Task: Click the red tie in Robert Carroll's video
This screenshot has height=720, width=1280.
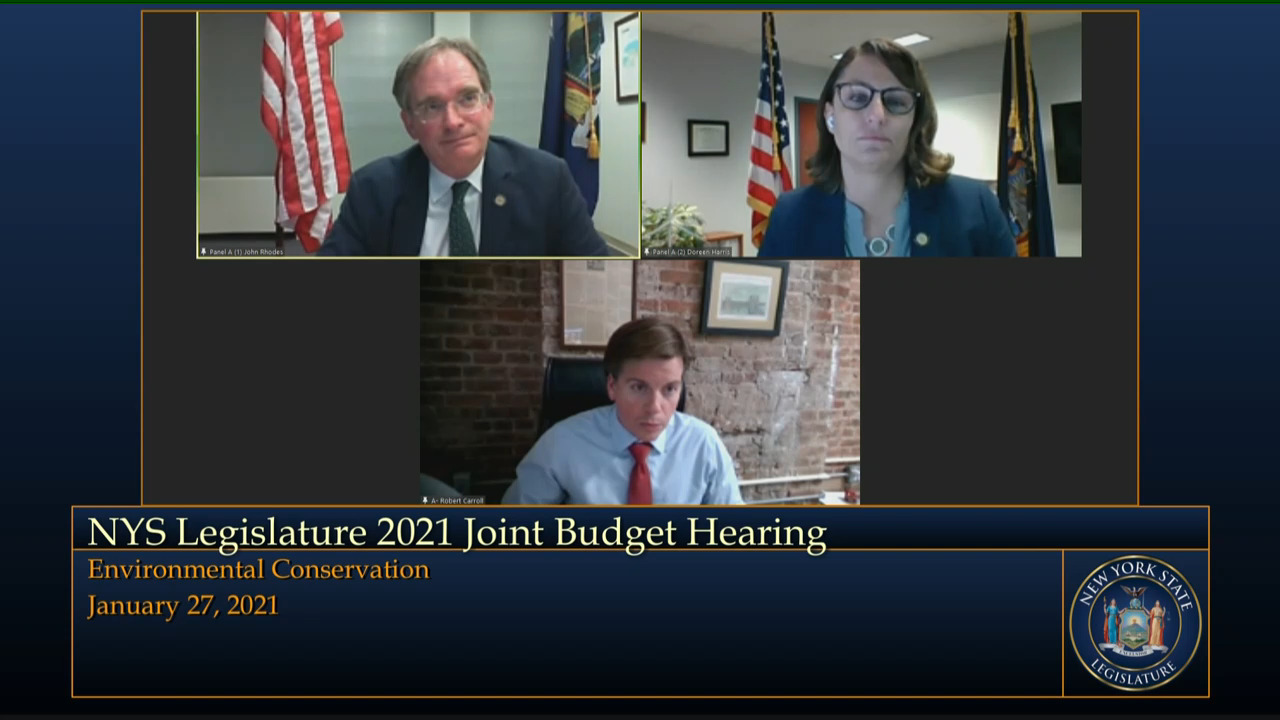Action: [639, 473]
